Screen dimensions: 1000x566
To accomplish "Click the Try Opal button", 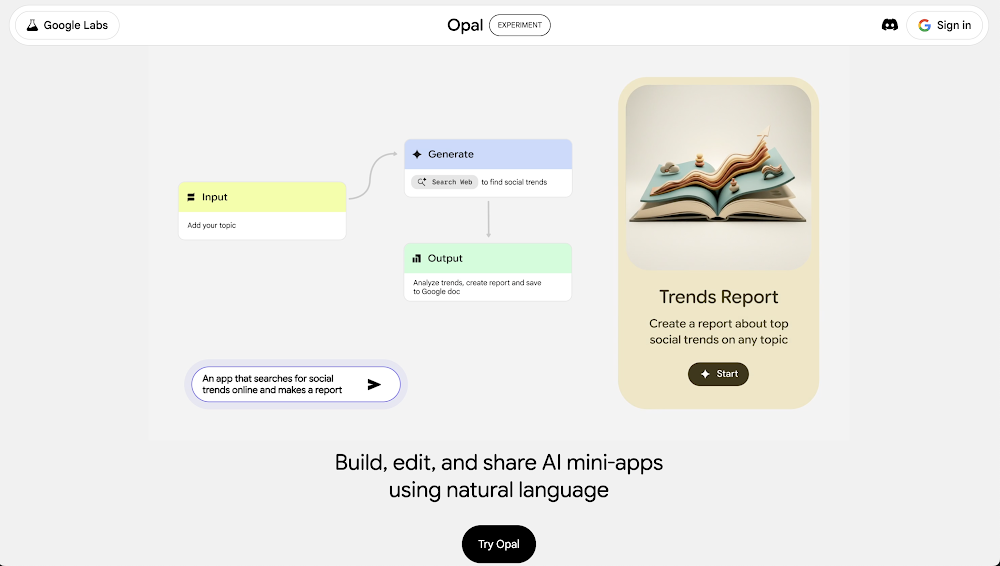I will (x=499, y=544).
